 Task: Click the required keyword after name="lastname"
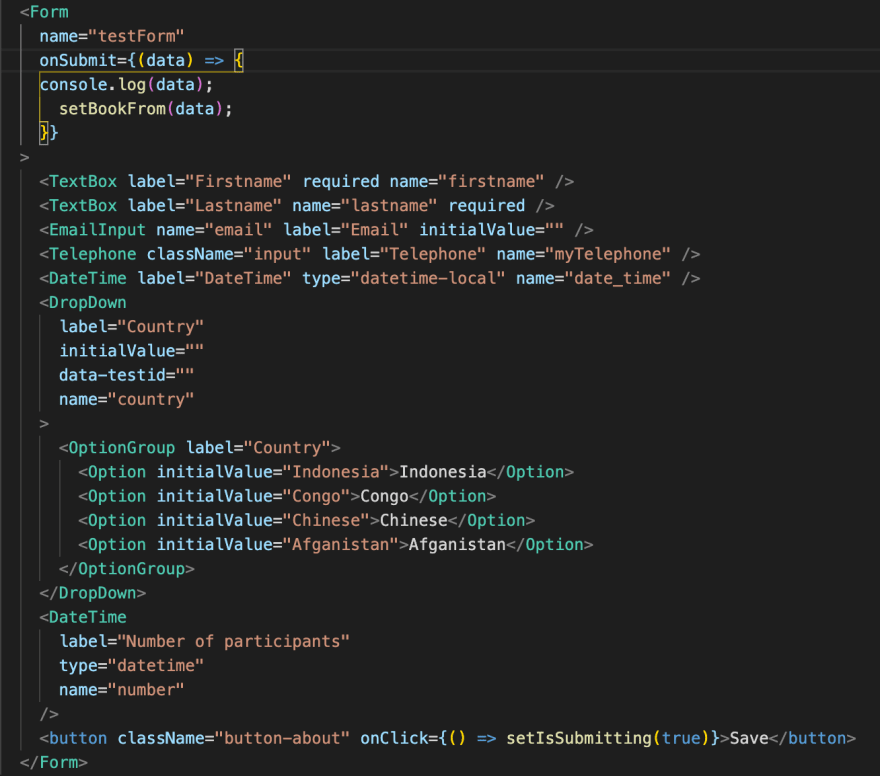pyautogui.click(x=487, y=205)
